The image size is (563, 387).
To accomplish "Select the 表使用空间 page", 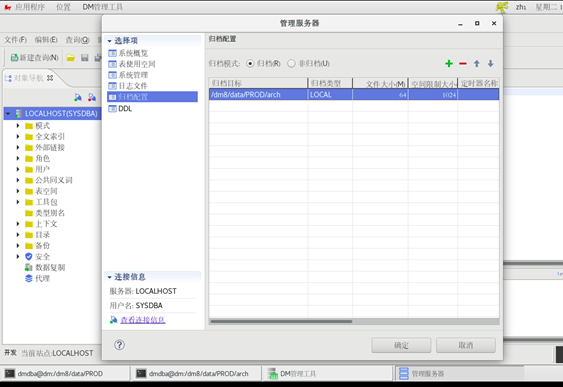I will click(x=136, y=64).
